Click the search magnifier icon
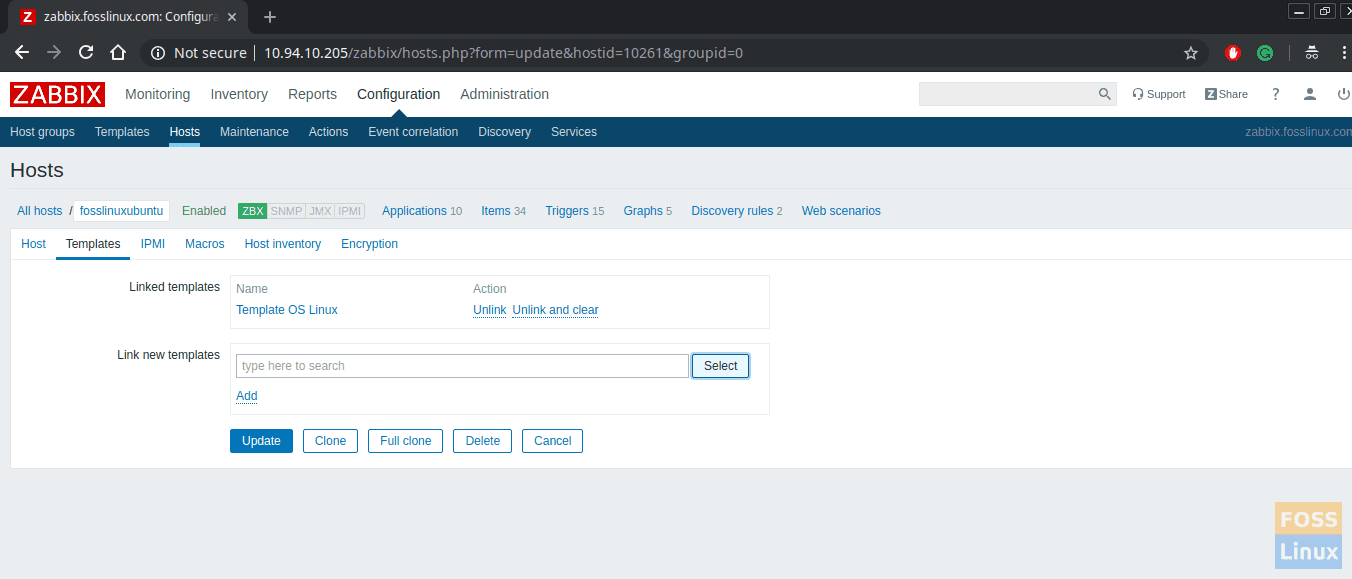 tap(1104, 94)
